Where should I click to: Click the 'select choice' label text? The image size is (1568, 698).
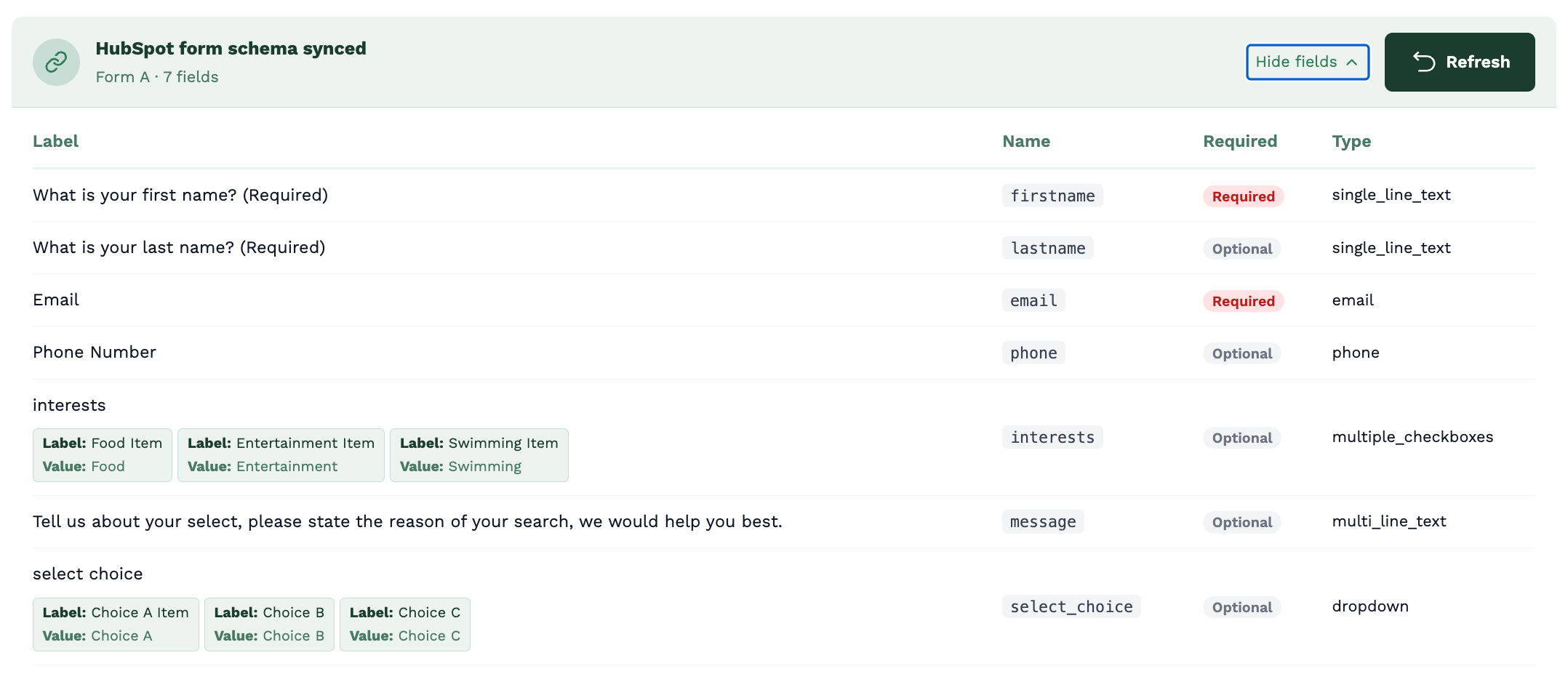coord(87,574)
